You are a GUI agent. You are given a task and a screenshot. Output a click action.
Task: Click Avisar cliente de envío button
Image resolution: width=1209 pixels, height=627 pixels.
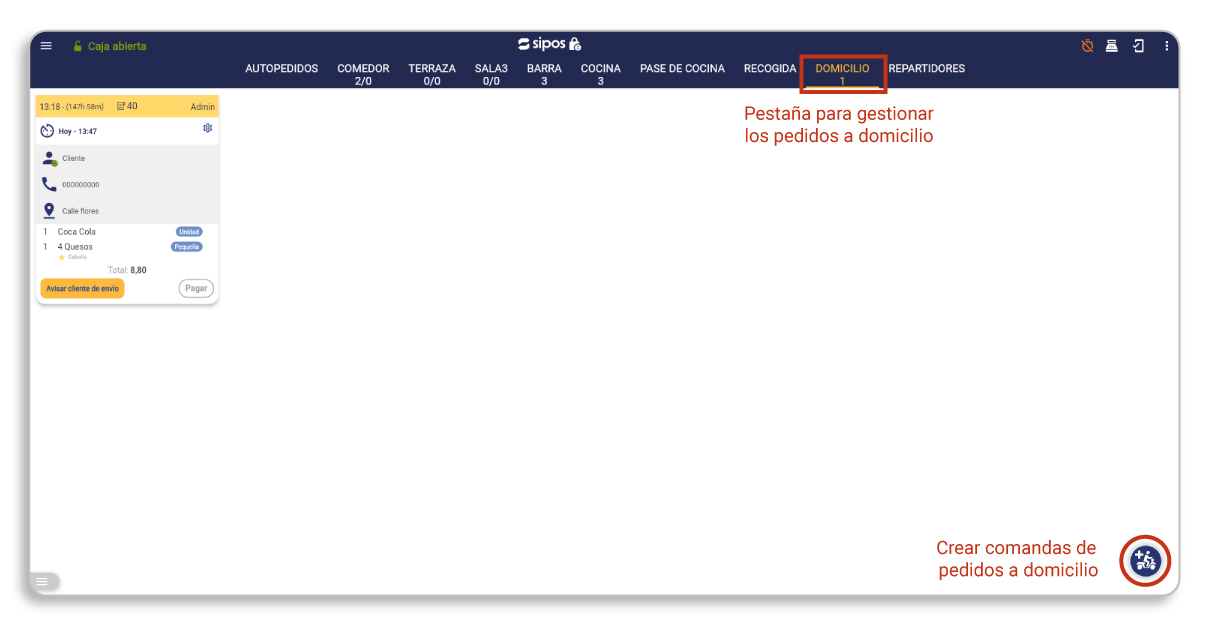tap(82, 288)
